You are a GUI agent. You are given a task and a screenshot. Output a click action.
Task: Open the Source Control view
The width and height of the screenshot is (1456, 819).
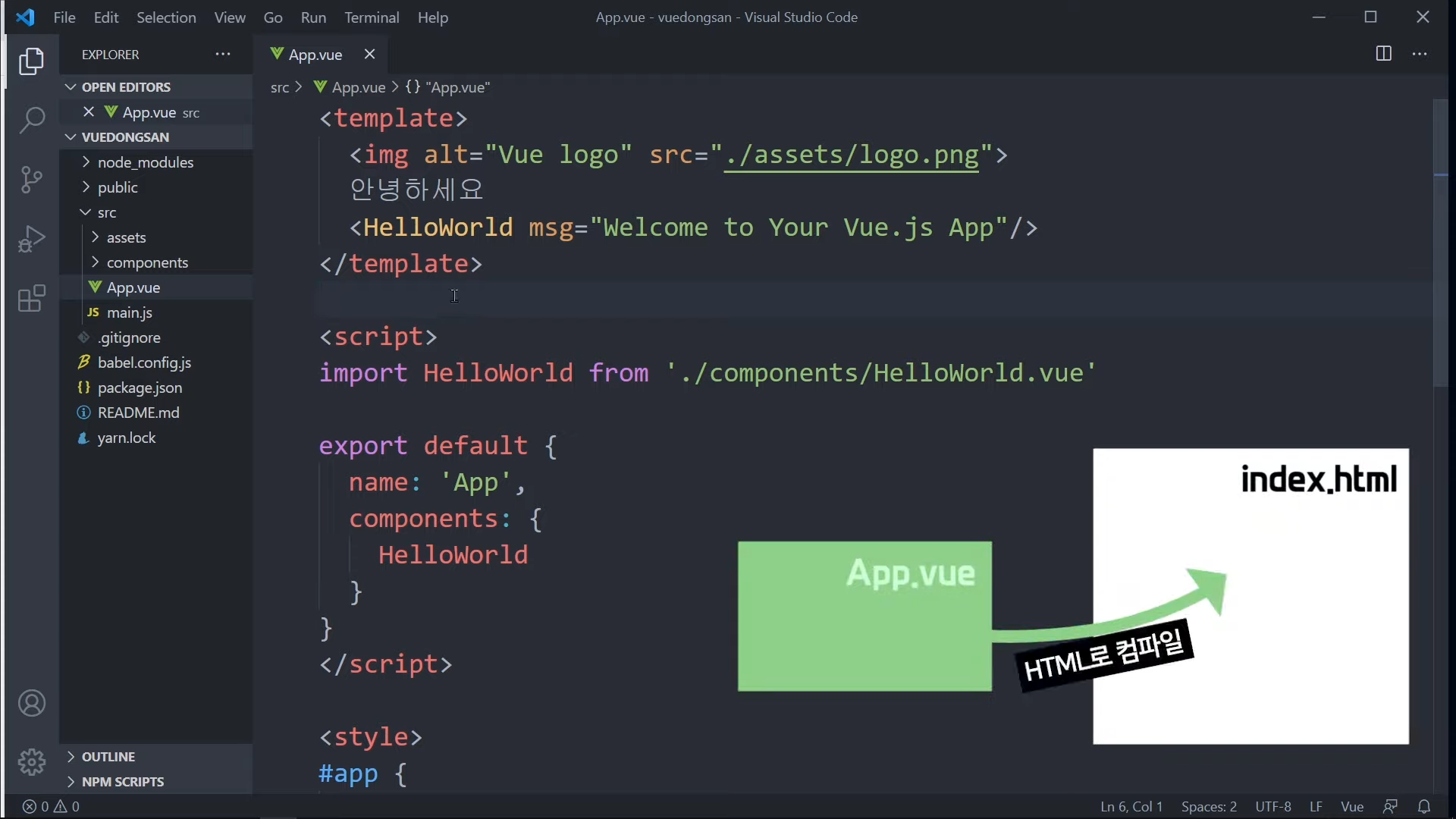point(32,180)
